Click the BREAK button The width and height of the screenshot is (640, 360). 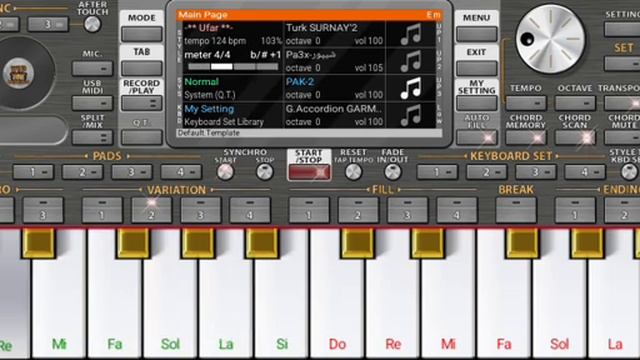coord(516,210)
